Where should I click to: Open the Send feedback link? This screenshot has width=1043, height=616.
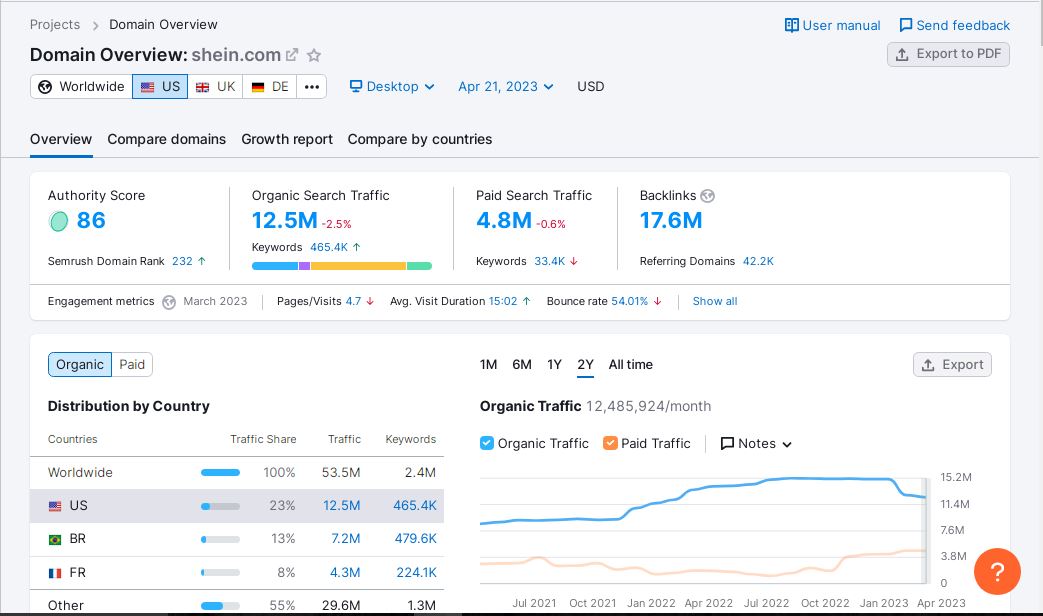[954, 25]
